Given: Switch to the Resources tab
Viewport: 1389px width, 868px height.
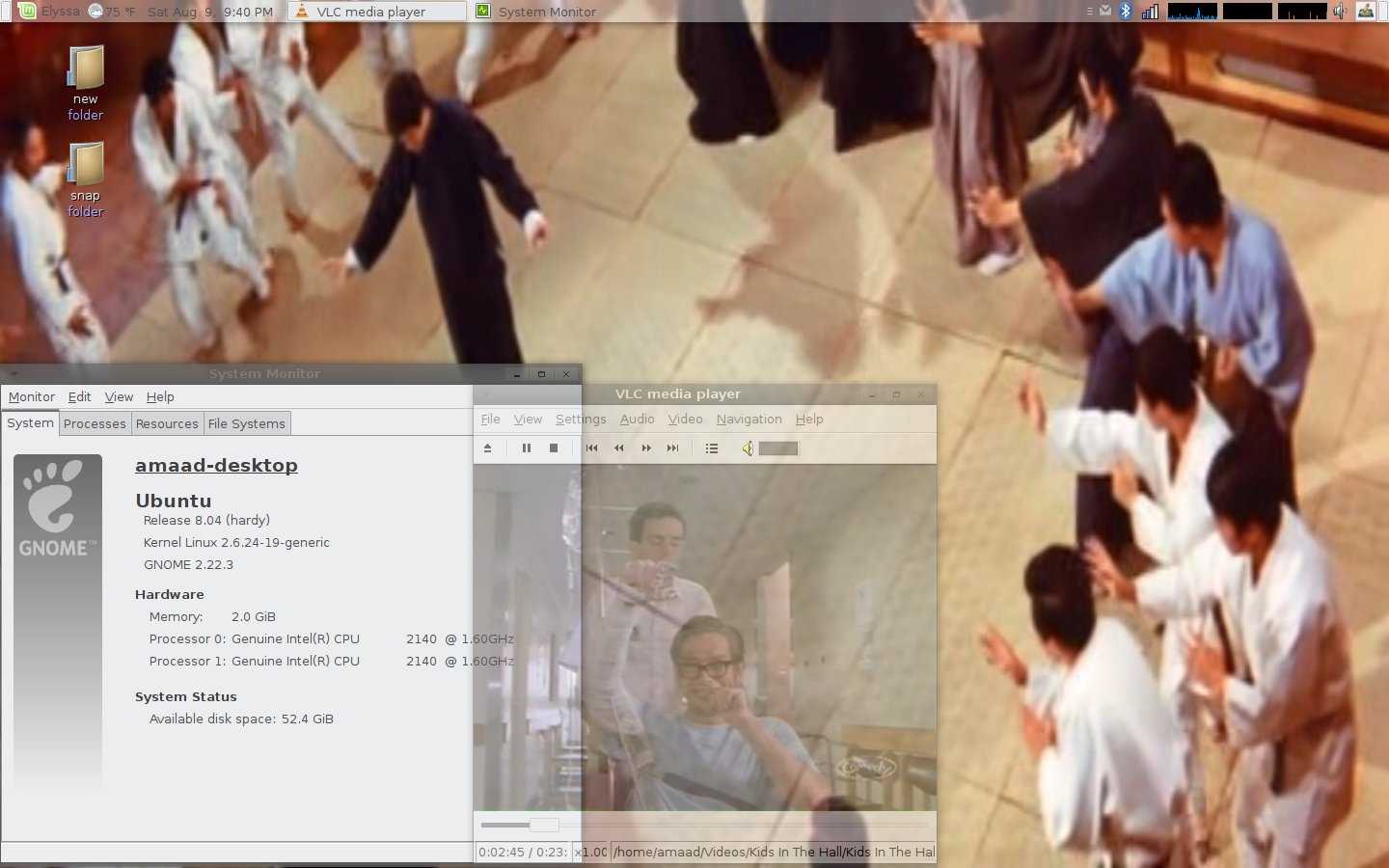Looking at the screenshot, I should pos(167,424).
